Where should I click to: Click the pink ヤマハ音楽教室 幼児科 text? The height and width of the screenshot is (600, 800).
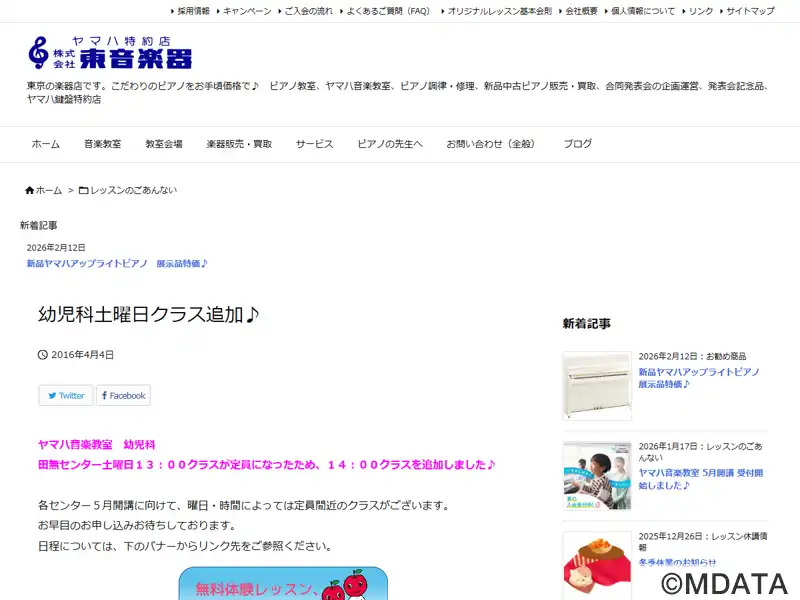pos(96,444)
